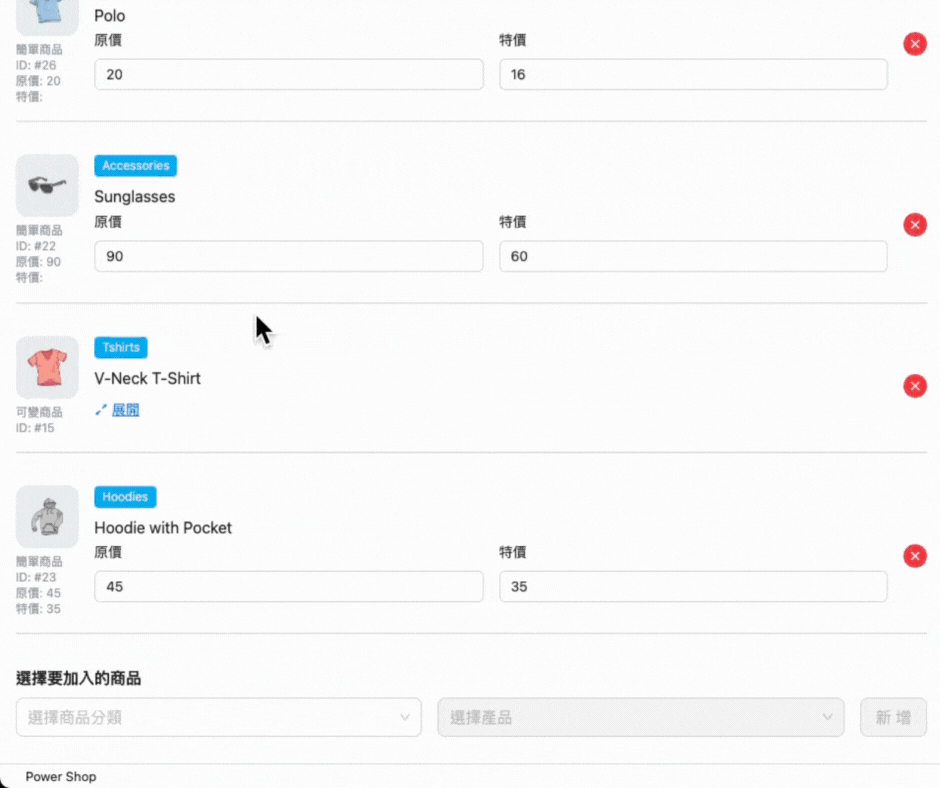
Task: Click Polo's 特價 price field showing 16
Action: tap(693, 73)
